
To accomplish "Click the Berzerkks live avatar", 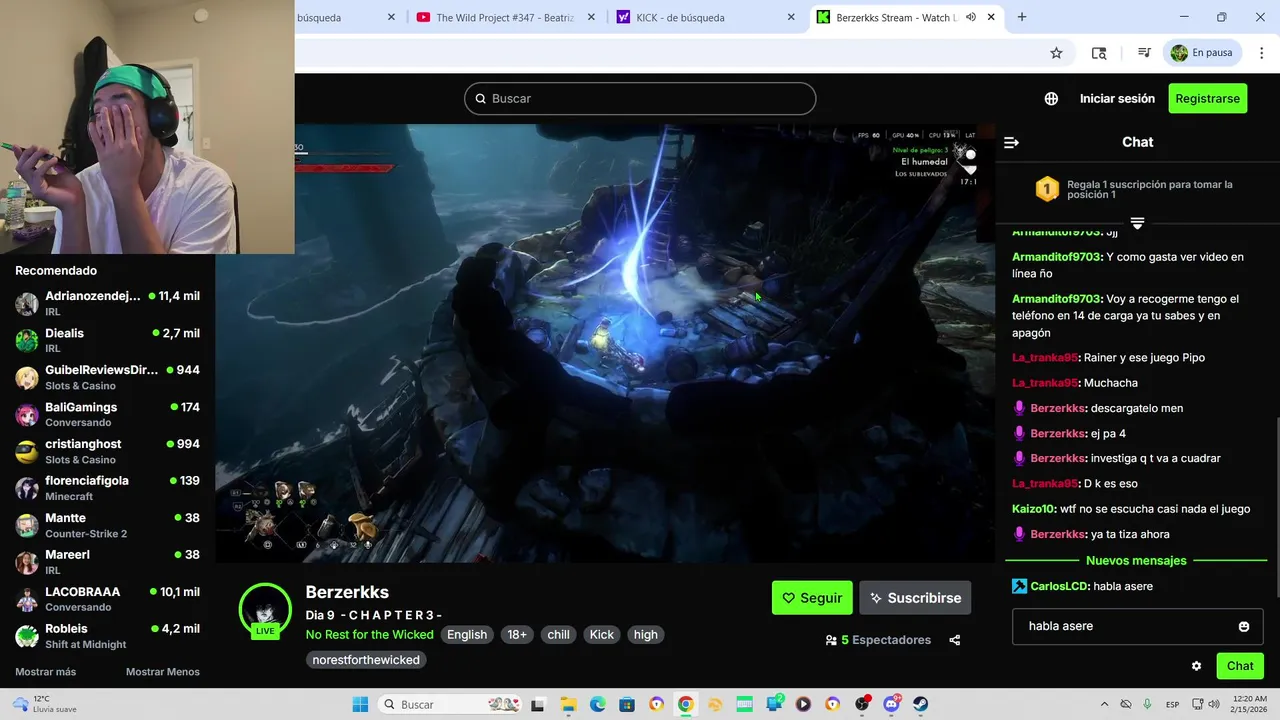I will 265,610.
